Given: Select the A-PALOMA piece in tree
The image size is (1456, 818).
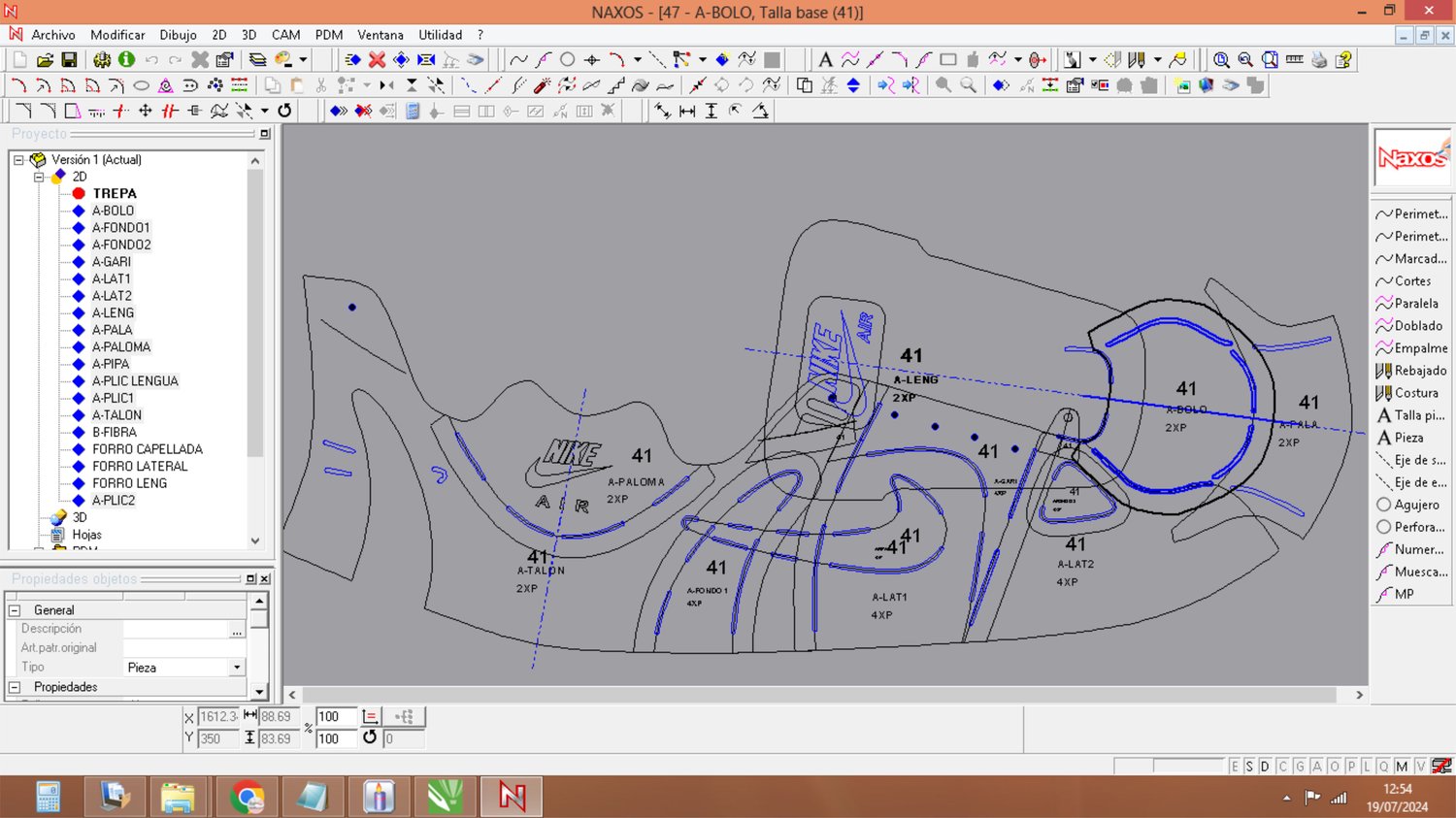Looking at the screenshot, I should pyautogui.click(x=121, y=347).
